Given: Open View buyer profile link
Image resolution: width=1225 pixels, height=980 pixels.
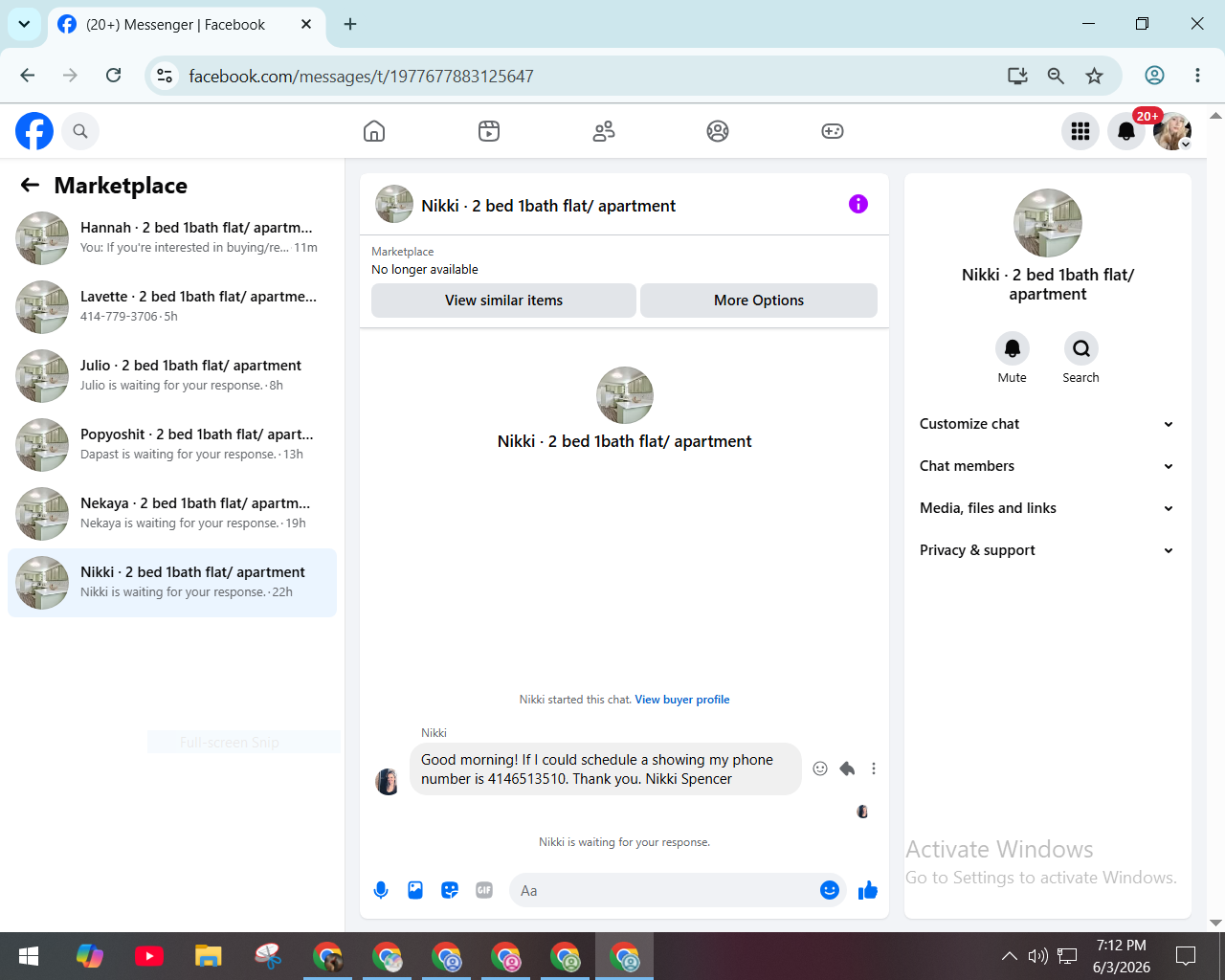Looking at the screenshot, I should click(x=682, y=700).
